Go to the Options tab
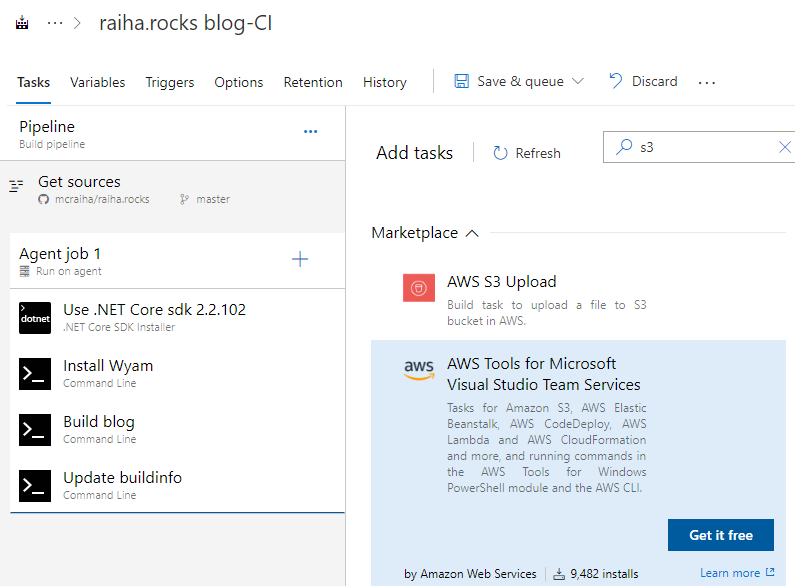Screen dimensions: 795x586 click(239, 82)
